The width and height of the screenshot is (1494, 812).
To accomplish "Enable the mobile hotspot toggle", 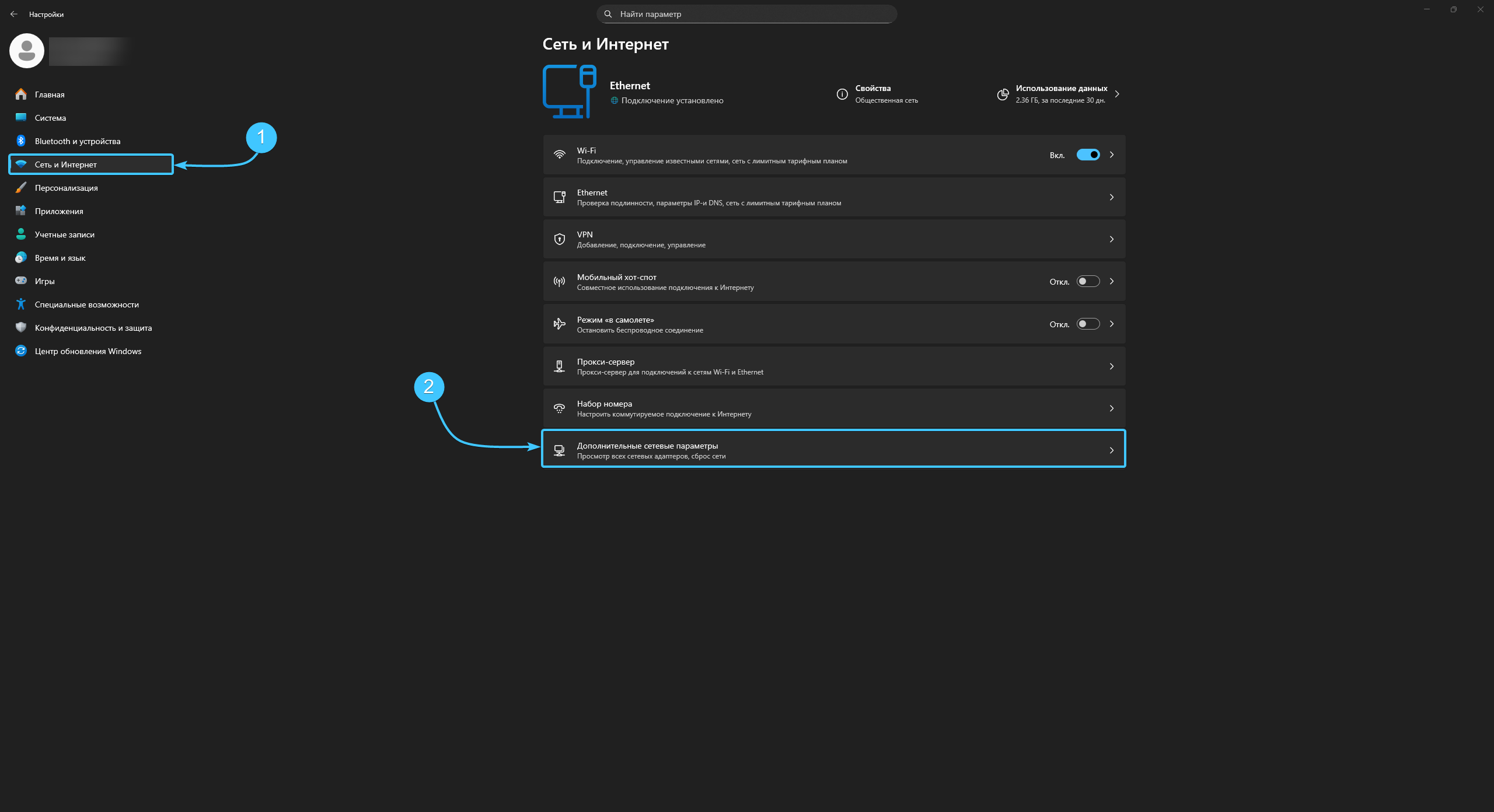I will click(1088, 282).
